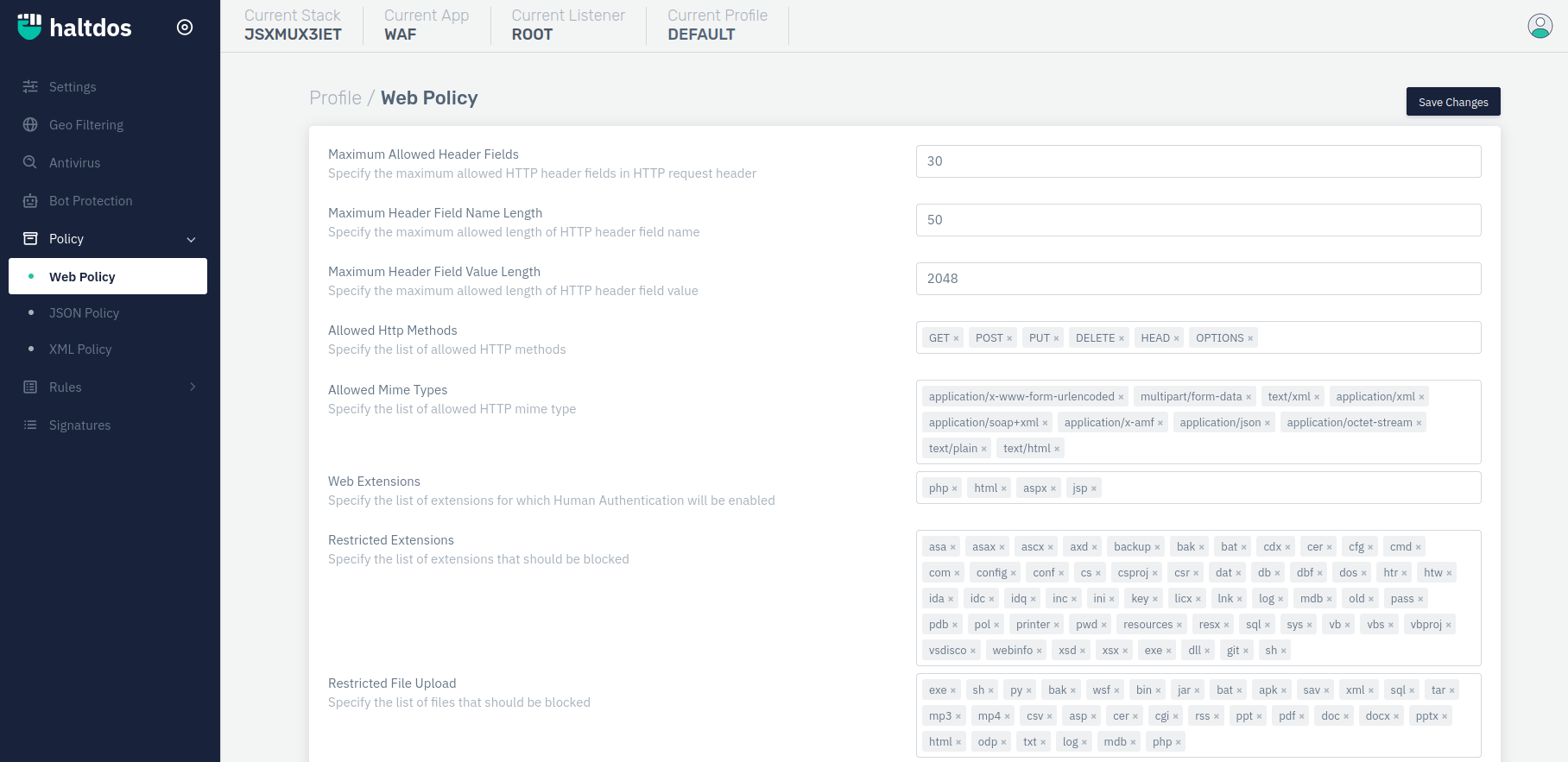Open the Current Stack JSXMUX3IET selector
Image resolution: width=1568 pixels, height=762 pixels.
tap(293, 25)
